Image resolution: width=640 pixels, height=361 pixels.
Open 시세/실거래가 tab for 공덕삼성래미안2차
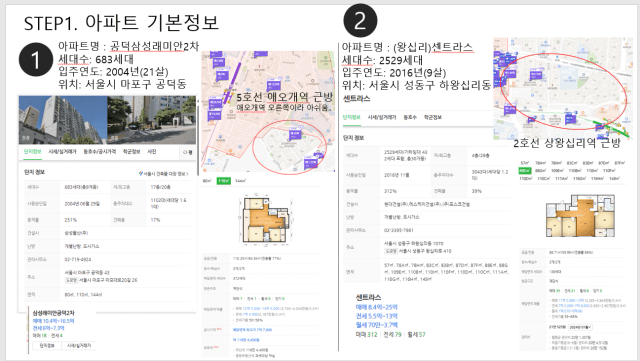[62, 152]
